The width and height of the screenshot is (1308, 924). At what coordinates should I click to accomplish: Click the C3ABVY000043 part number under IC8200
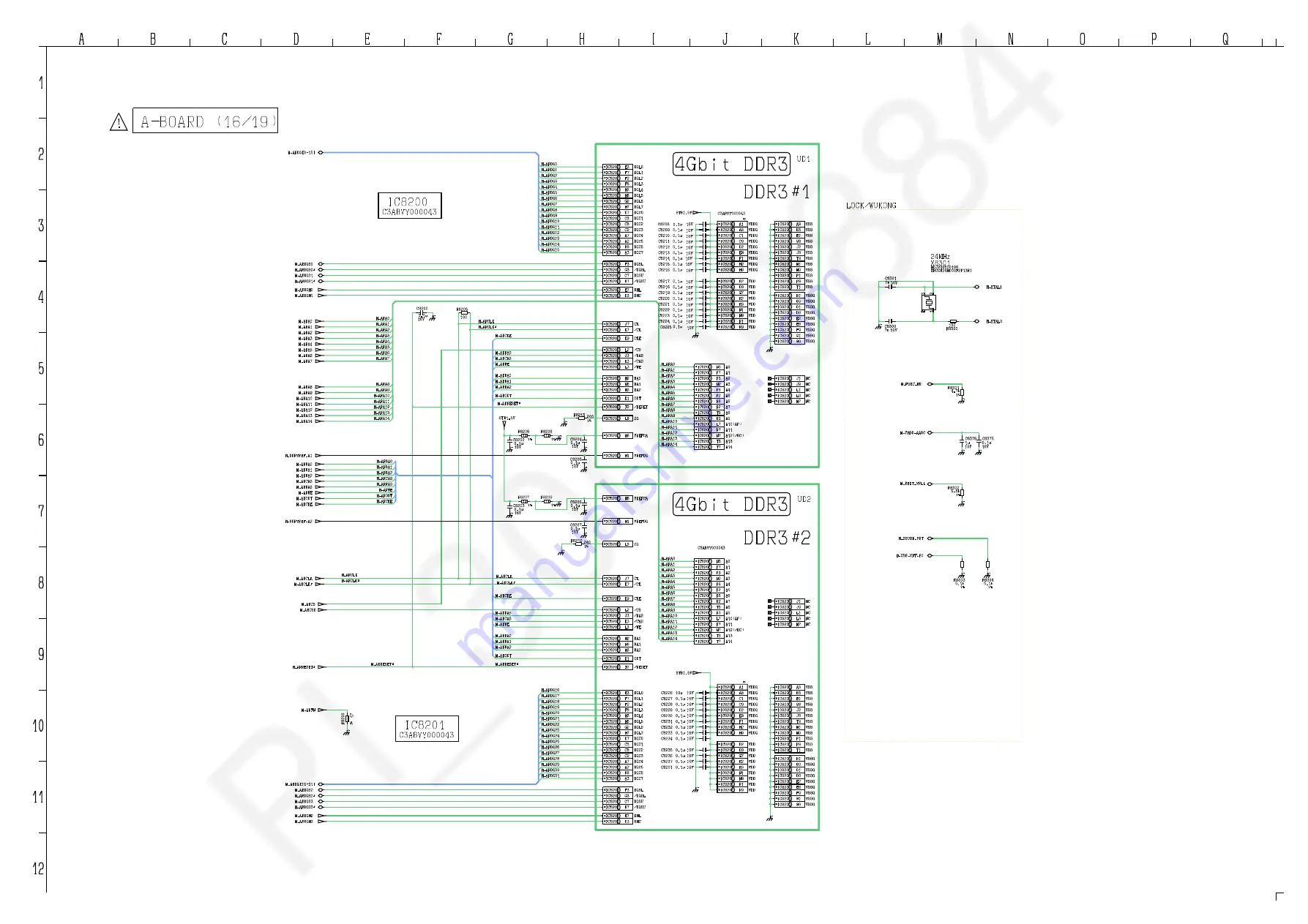410,212
